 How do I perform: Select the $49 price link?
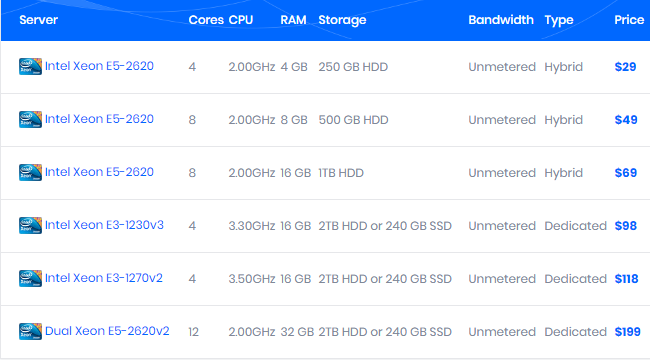(626, 120)
